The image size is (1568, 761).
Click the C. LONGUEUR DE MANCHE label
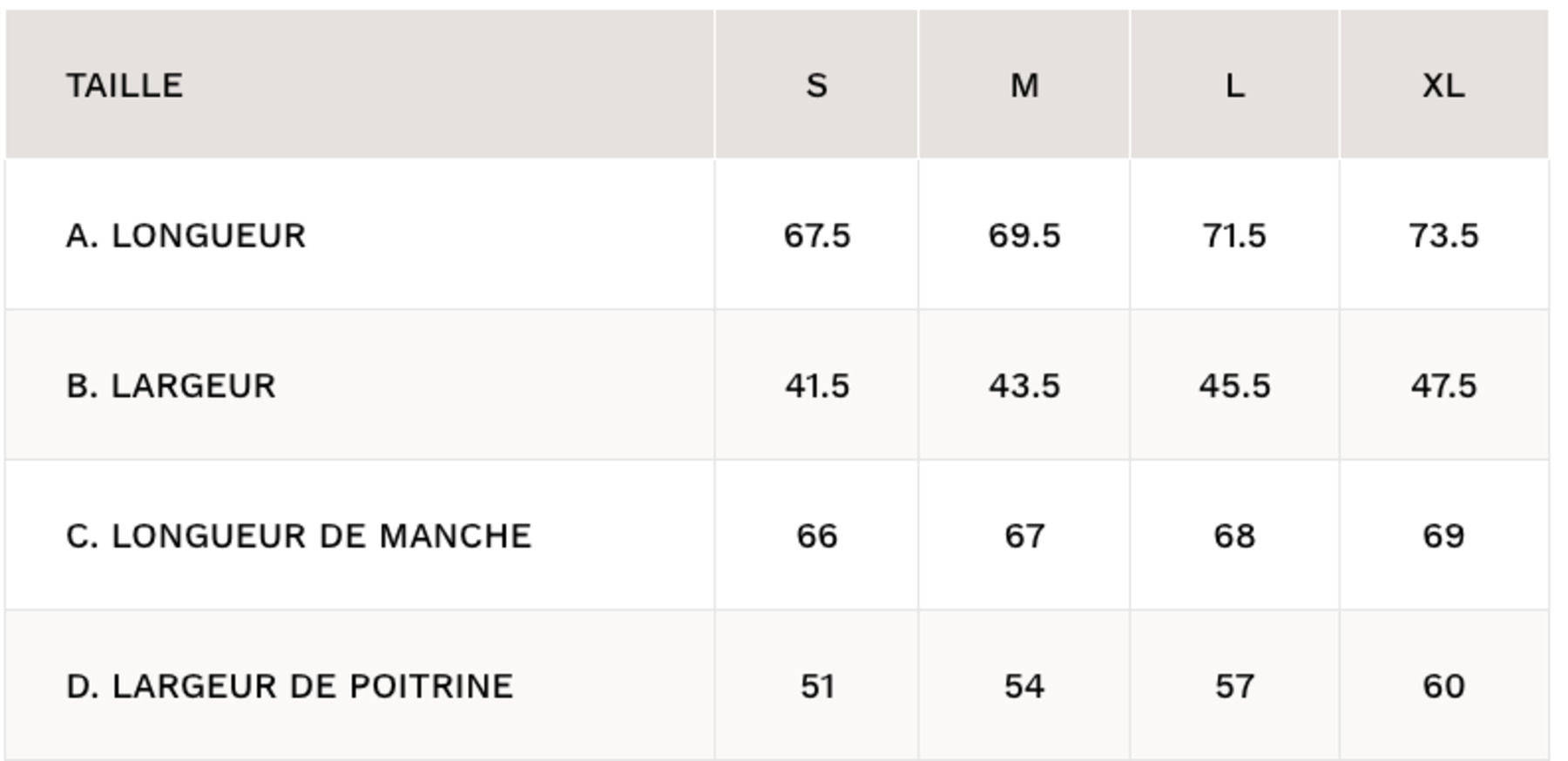[299, 536]
